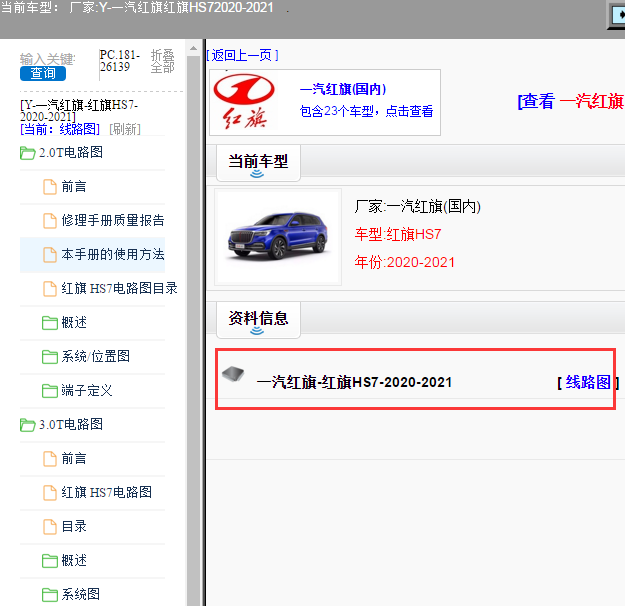Click the [当前: 线路图] link
The image size is (625, 606).
tap(60, 129)
